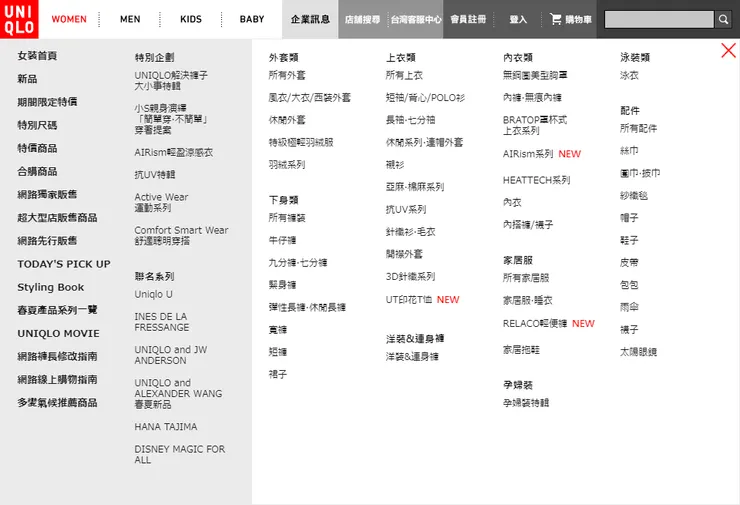Open Active Wear 運動系列
This screenshot has height=505, width=740.
pyautogui.click(x=161, y=202)
